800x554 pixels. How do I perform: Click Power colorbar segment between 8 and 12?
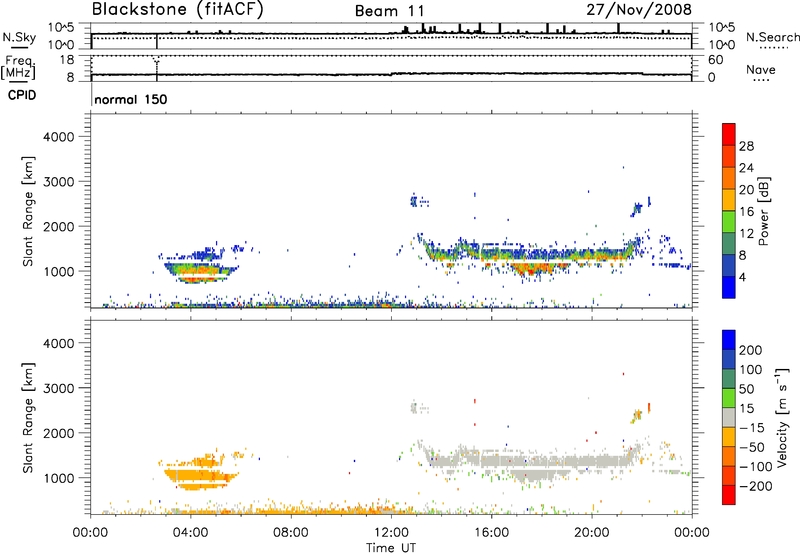[729, 243]
